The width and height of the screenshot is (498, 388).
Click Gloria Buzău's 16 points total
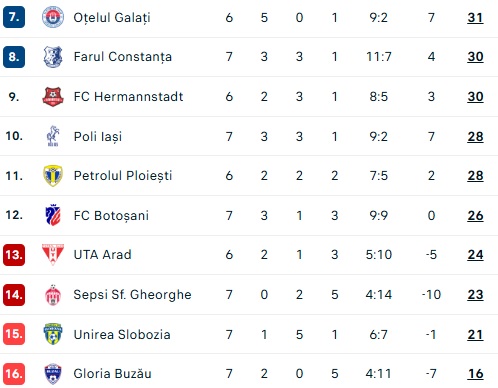point(475,374)
